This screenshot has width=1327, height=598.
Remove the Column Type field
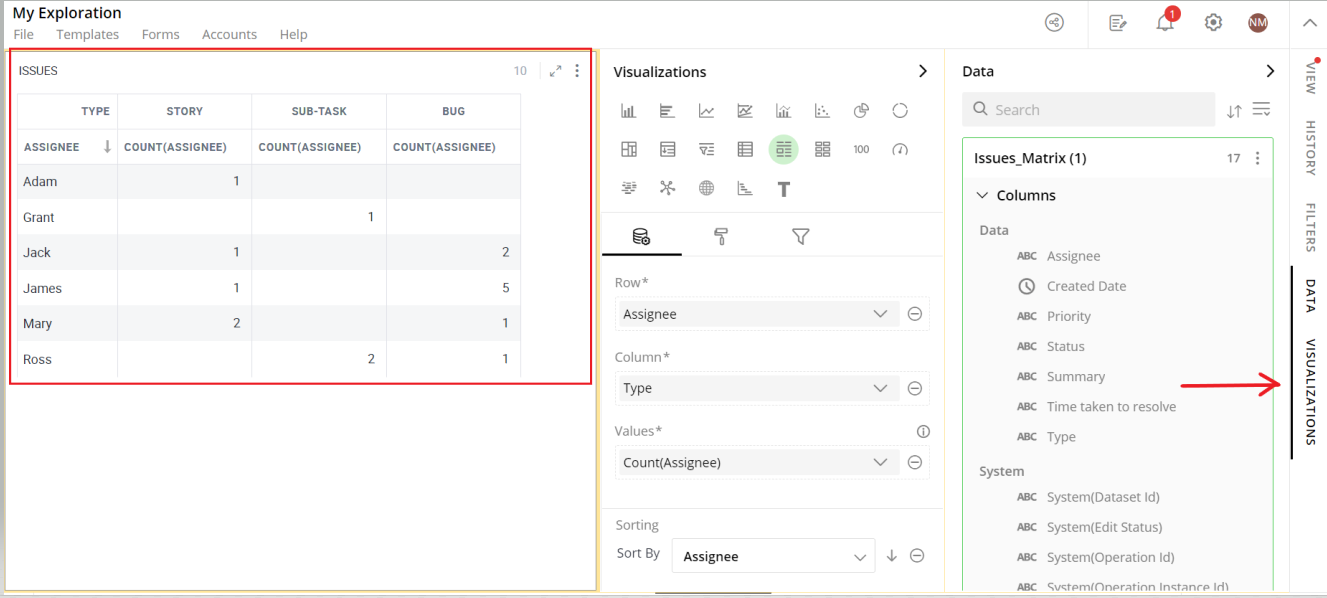coord(914,388)
